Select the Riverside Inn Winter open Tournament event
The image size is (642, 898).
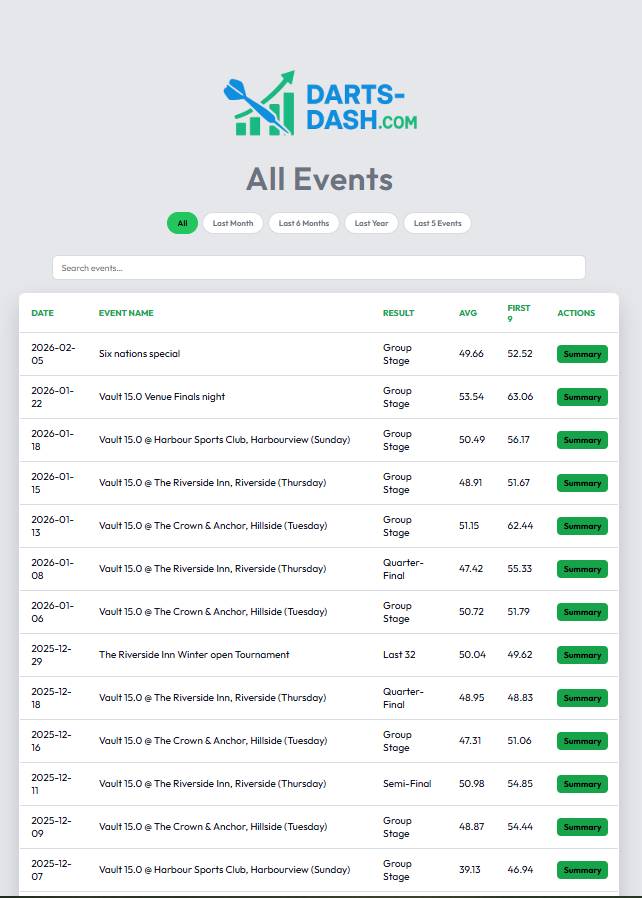click(195, 655)
